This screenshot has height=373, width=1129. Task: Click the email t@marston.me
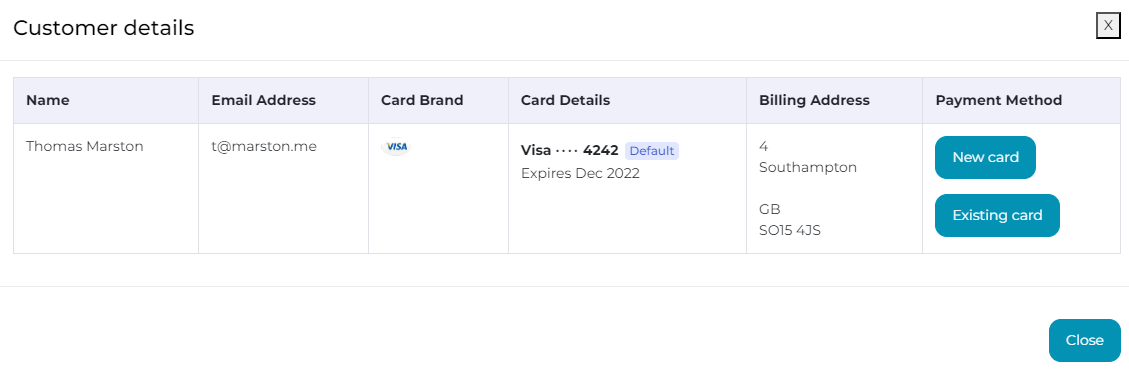click(x=264, y=146)
